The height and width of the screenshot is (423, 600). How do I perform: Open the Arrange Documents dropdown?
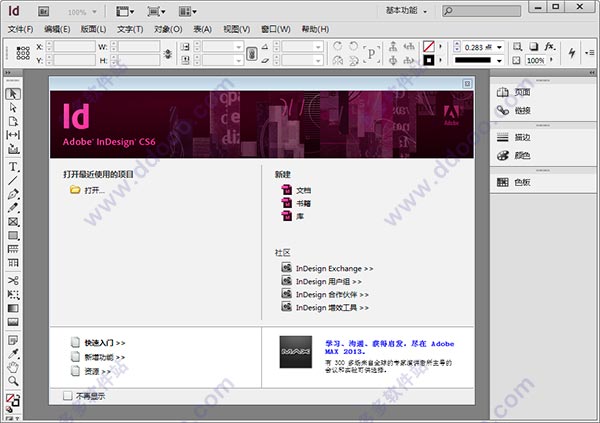pos(188,12)
